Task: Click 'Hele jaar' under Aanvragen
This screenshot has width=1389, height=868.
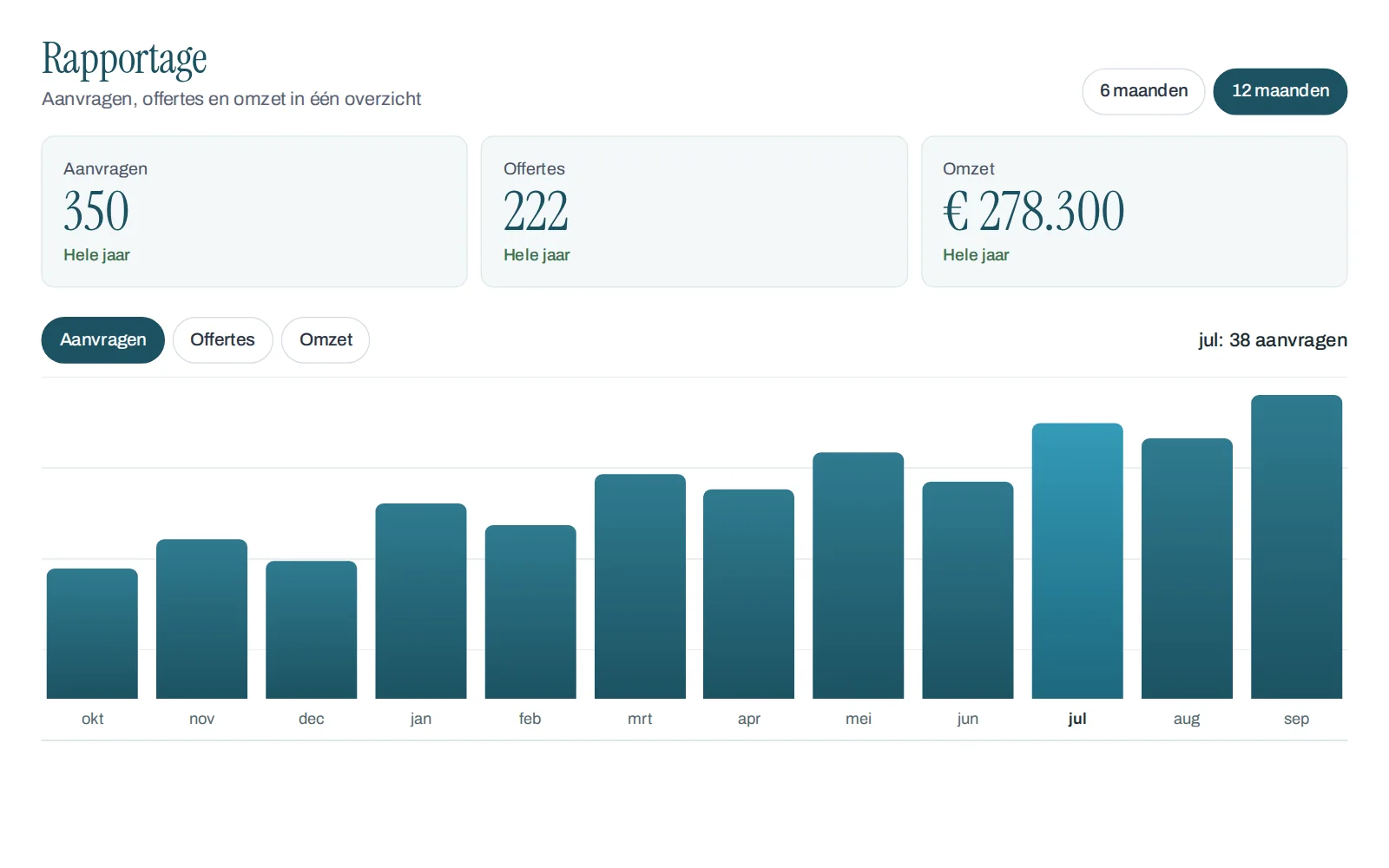Action: point(96,255)
